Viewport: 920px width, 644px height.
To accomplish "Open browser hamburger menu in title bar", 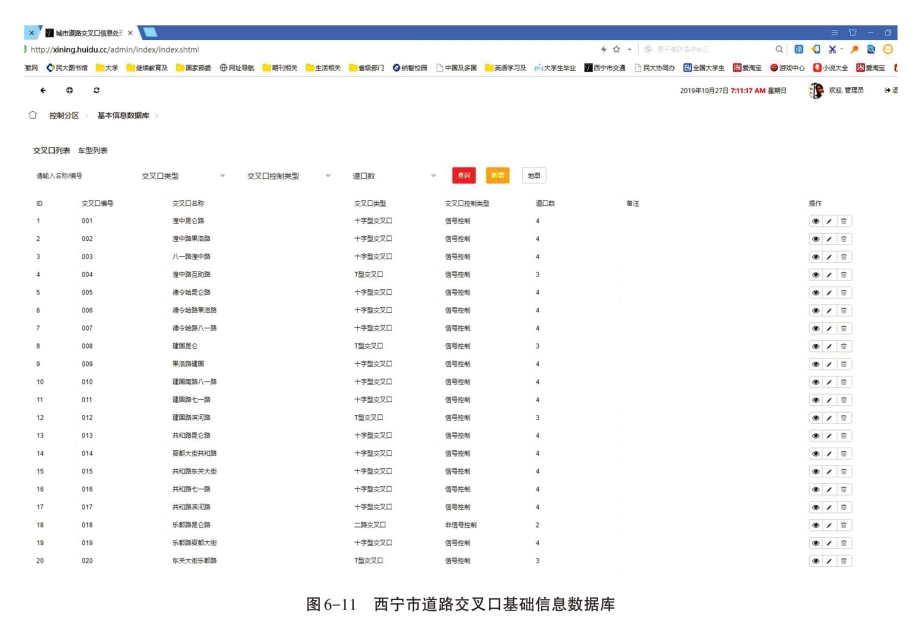I will (x=834, y=32).
